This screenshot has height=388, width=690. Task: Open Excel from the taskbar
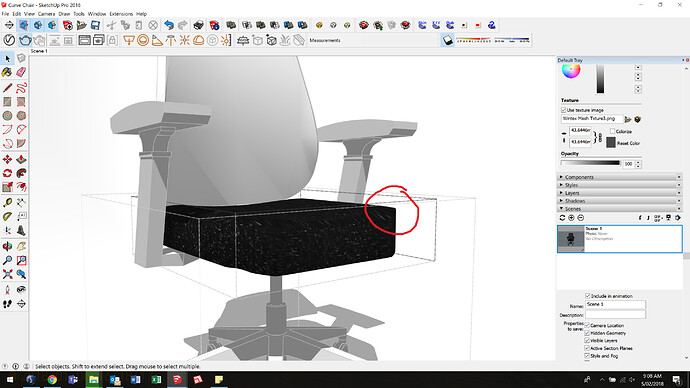[x=156, y=379]
